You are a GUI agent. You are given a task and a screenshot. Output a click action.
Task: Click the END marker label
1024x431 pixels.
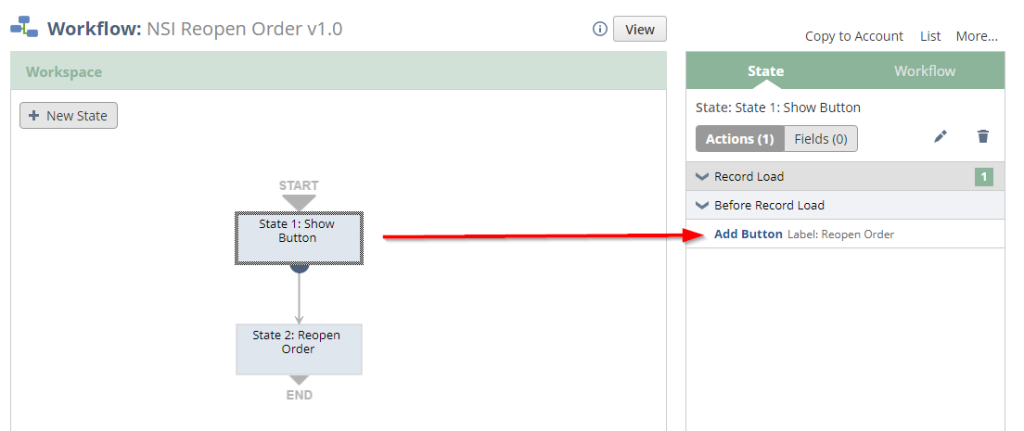pyautogui.click(x=299, y=395)
